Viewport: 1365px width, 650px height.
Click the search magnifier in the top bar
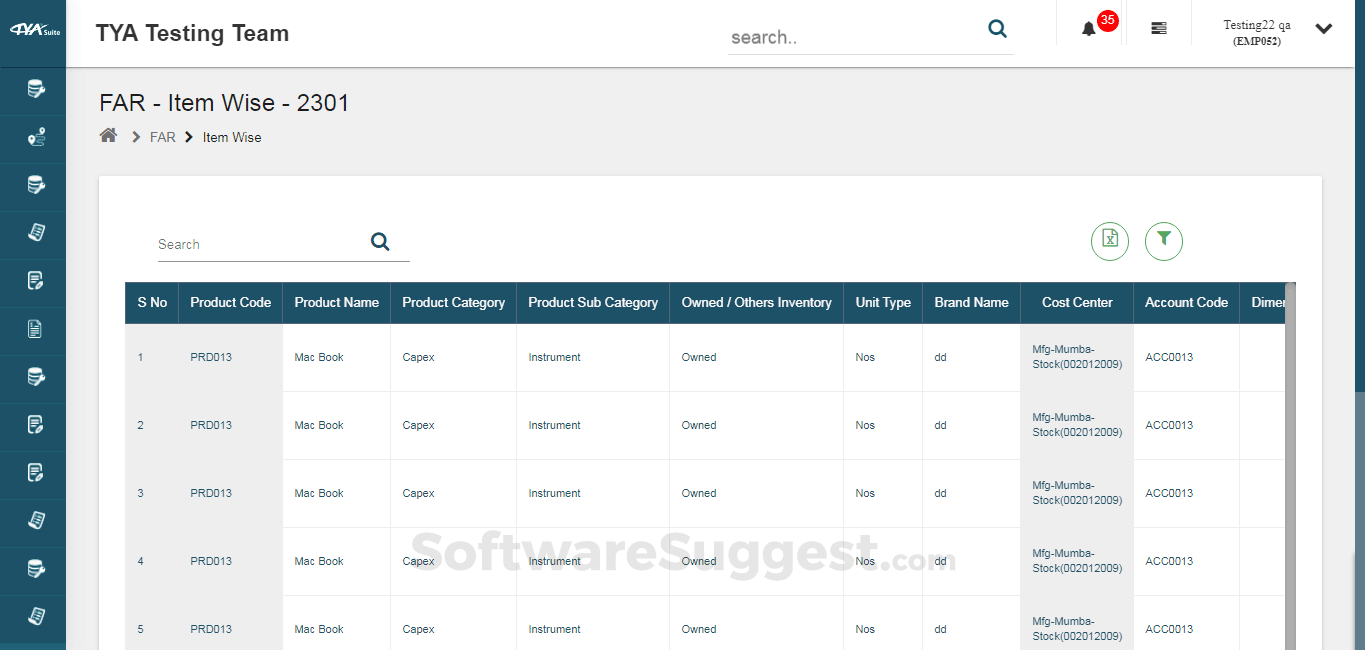(x=997, y=29)
